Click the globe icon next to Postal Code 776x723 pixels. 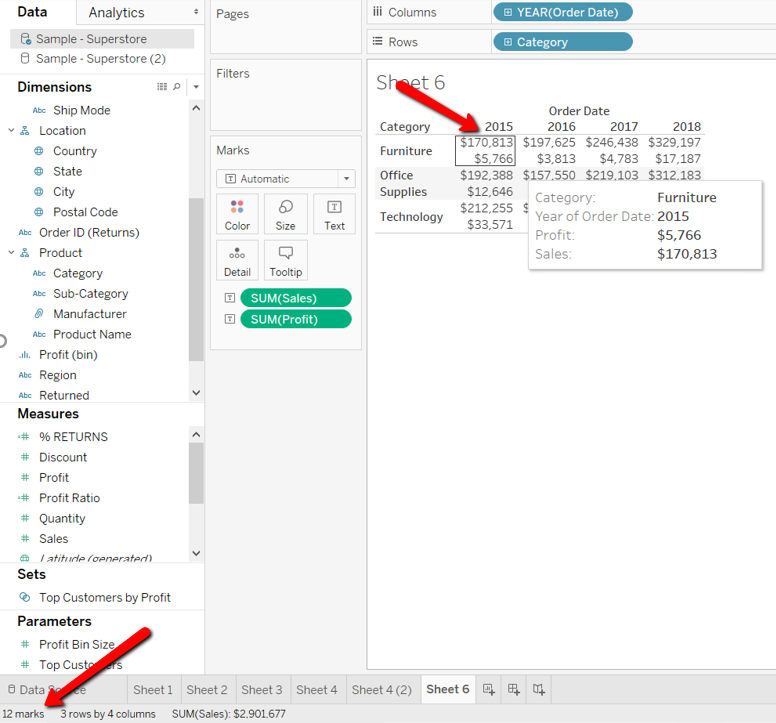click(x=39, y=212)
